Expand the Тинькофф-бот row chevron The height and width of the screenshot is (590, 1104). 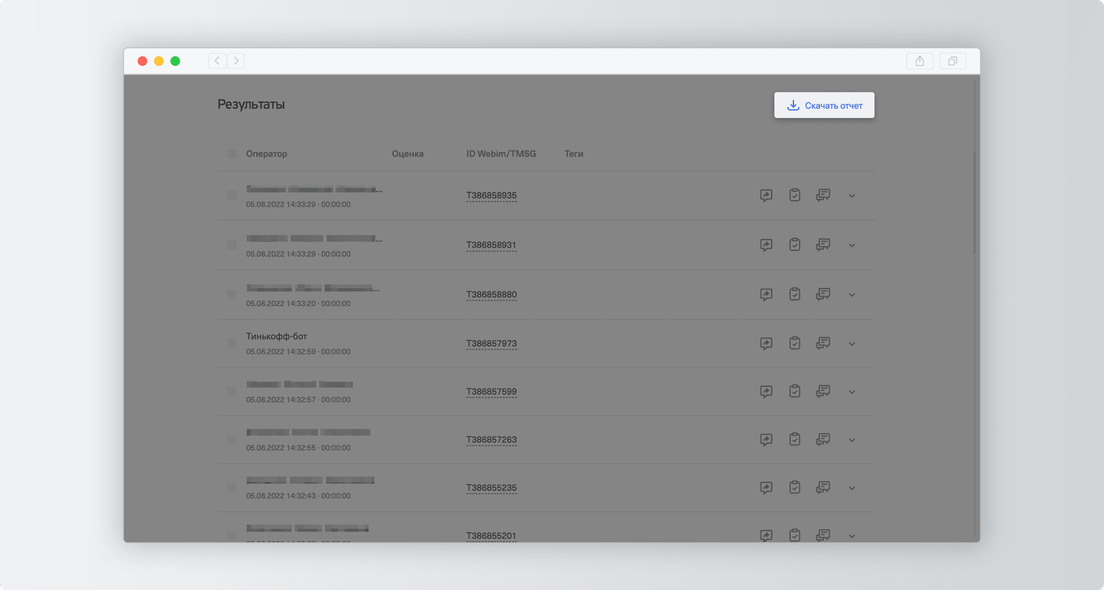pos(852,344)
